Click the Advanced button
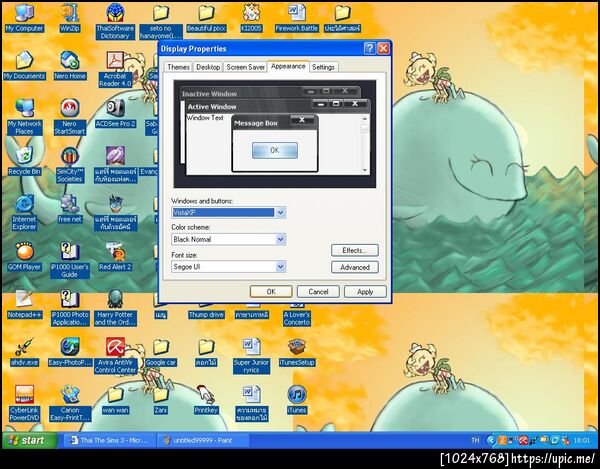Screen dimensions: 600x469 click(355, 267)
